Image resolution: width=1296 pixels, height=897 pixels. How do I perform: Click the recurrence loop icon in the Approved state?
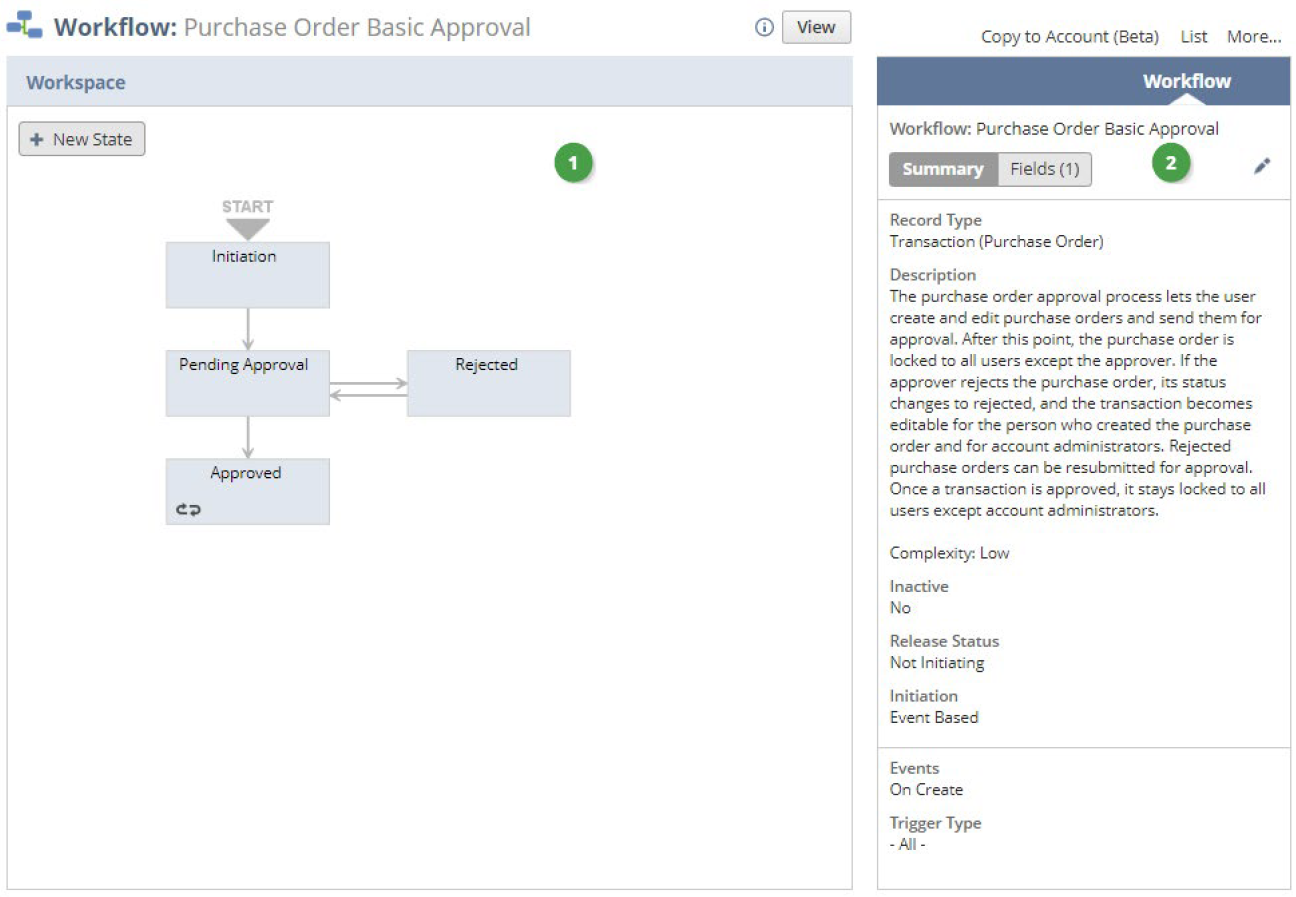189,508
